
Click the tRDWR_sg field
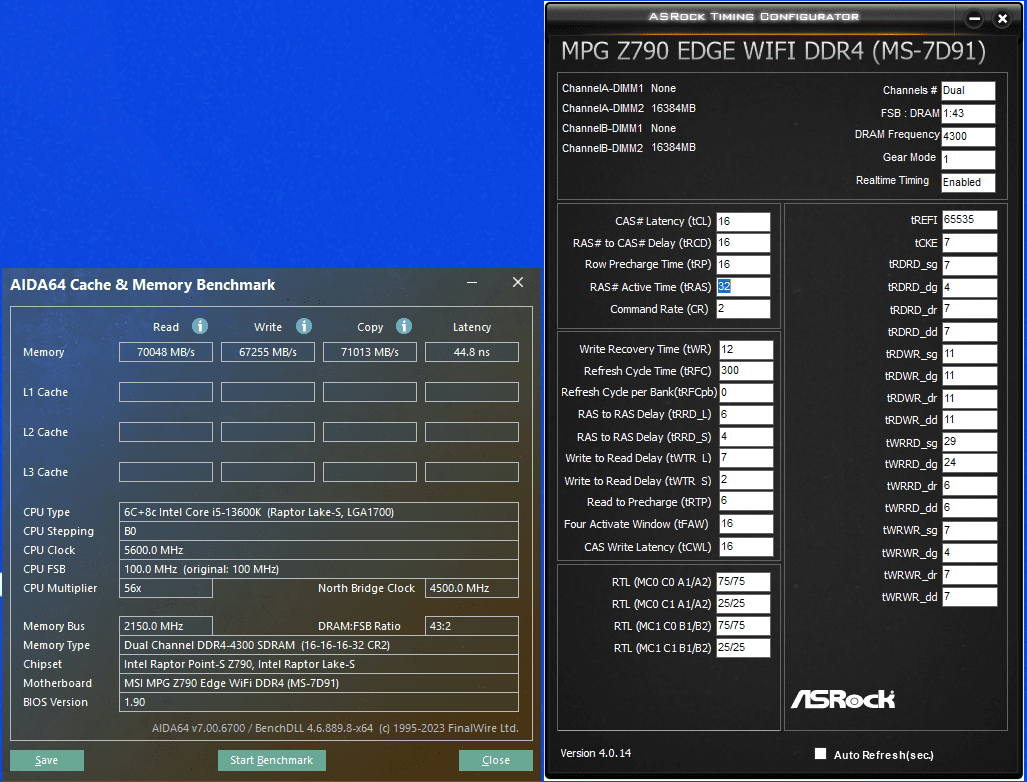[x=969, y=354]
